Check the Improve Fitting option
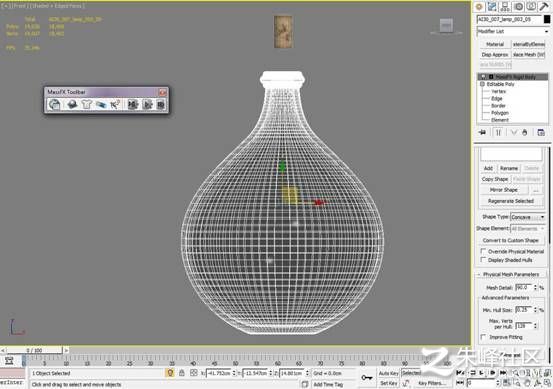Viewport: 553px width, 389px height. (x=483, y=337)
